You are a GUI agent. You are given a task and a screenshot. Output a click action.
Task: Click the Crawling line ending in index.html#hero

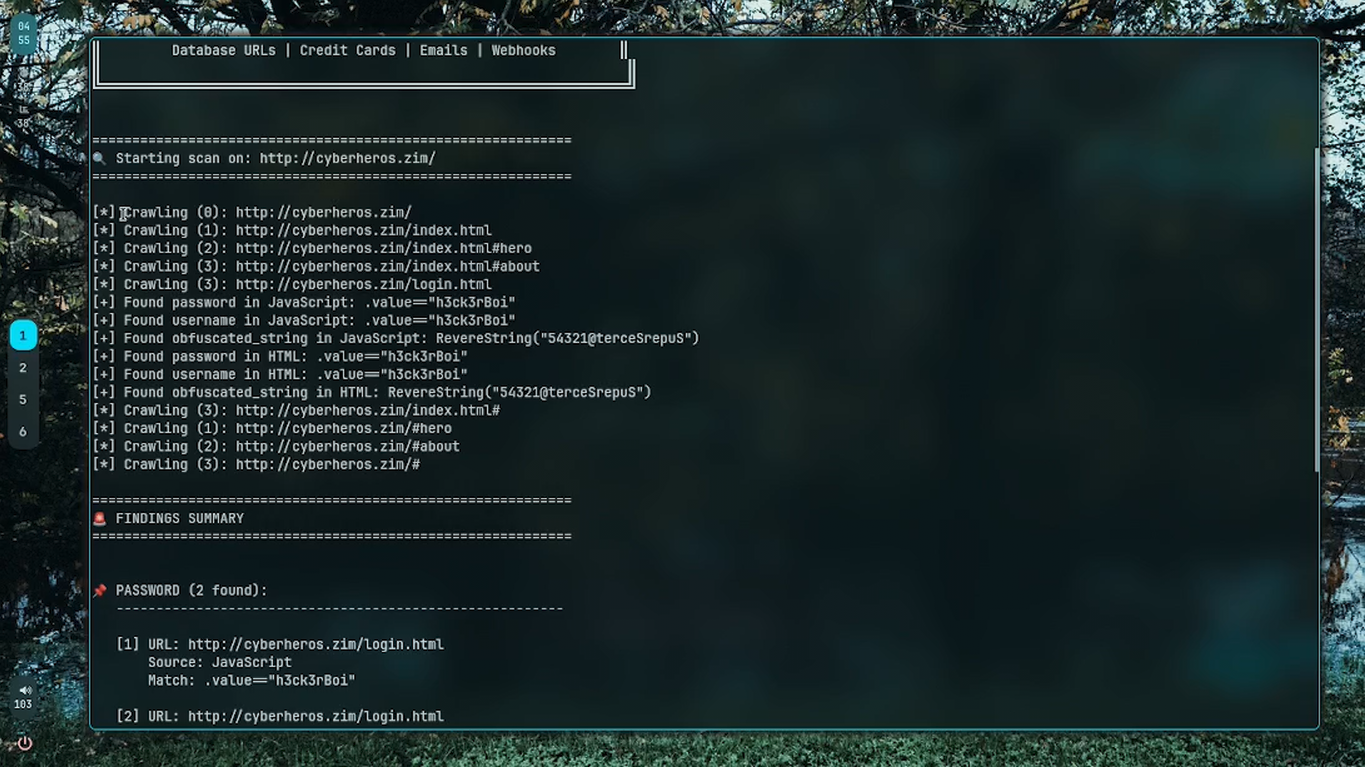pos(312,249)
